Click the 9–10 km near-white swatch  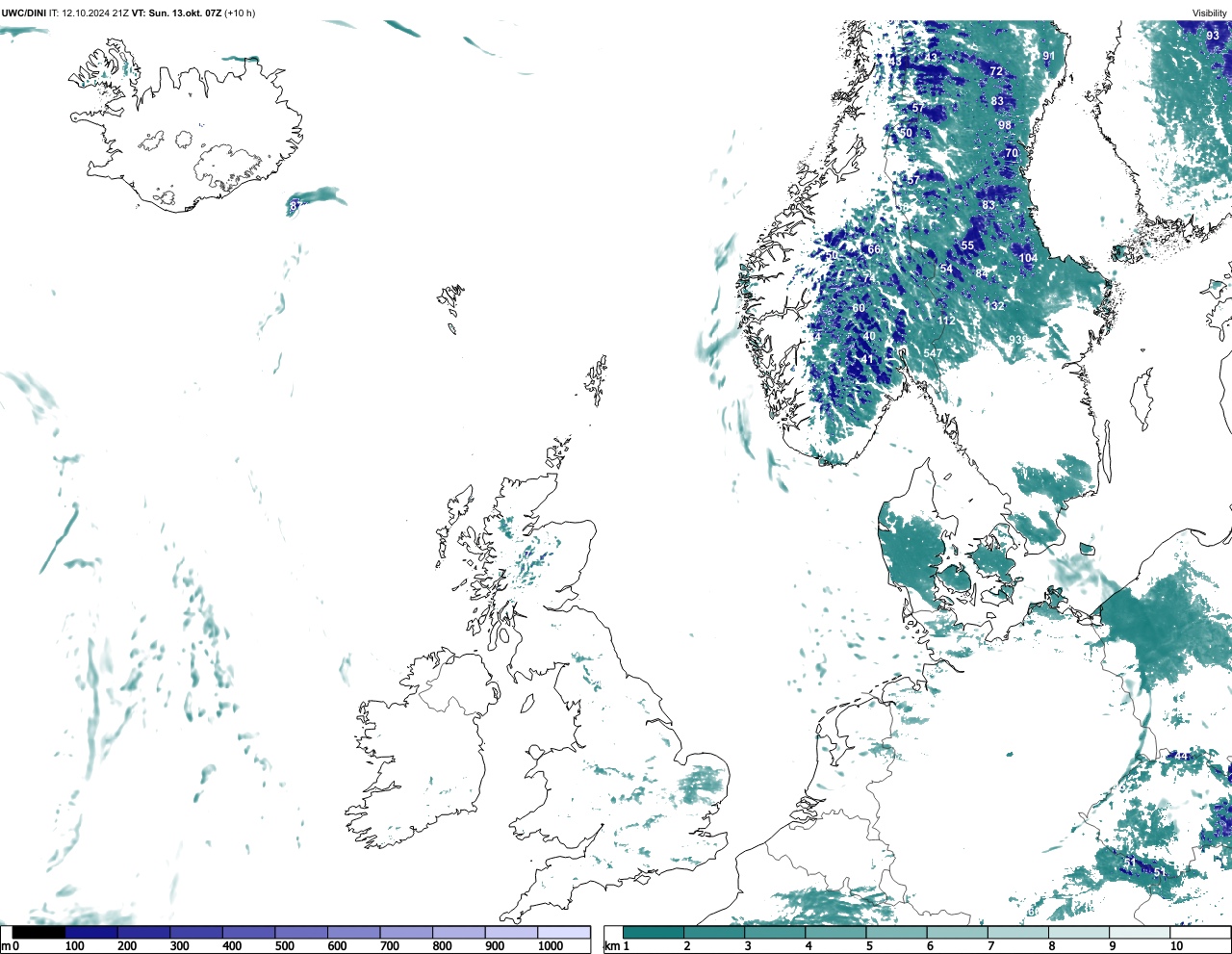(1139, 932)
